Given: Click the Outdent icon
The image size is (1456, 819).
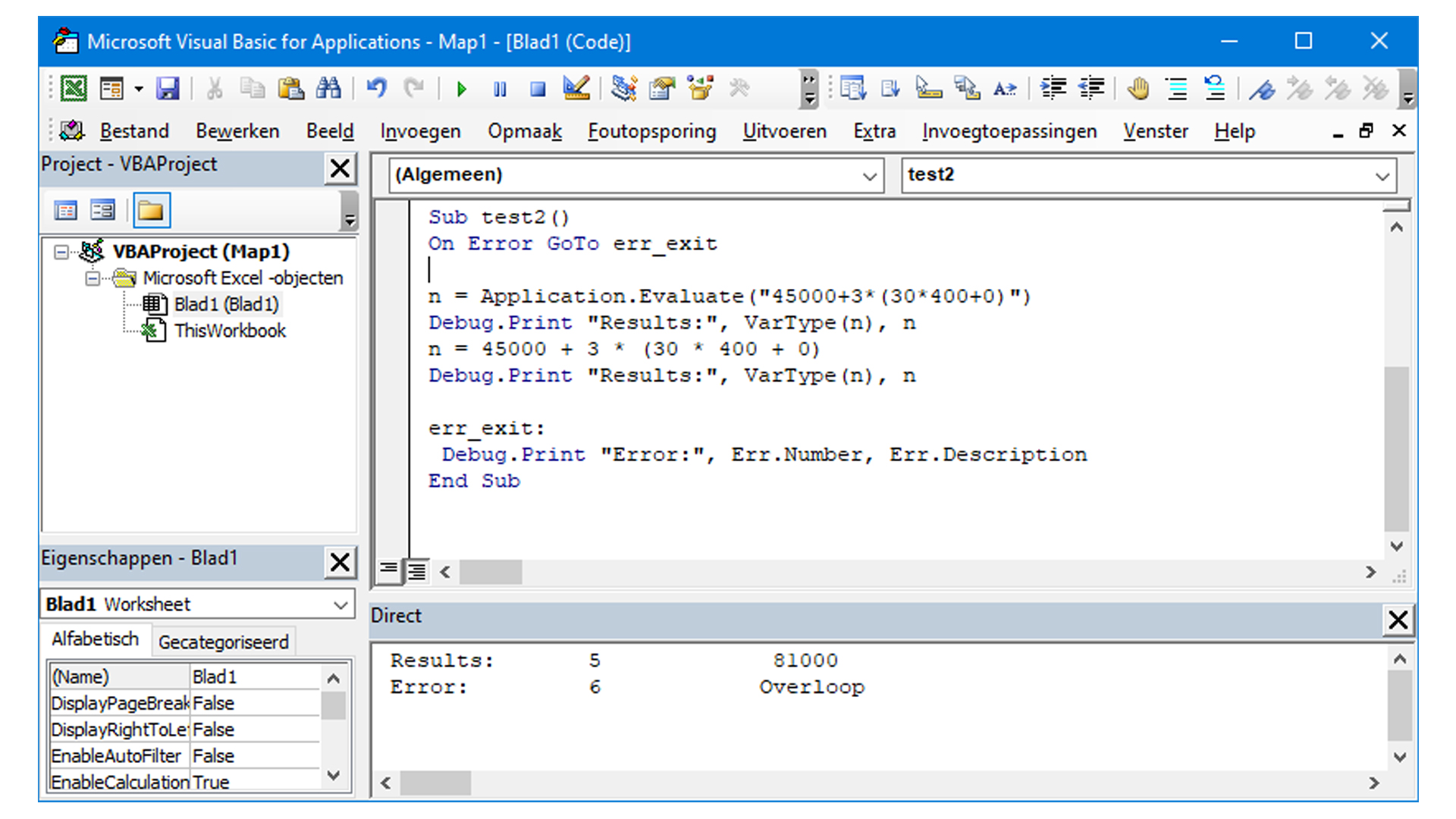Looking at the screenshot, I should point(1091,89).
